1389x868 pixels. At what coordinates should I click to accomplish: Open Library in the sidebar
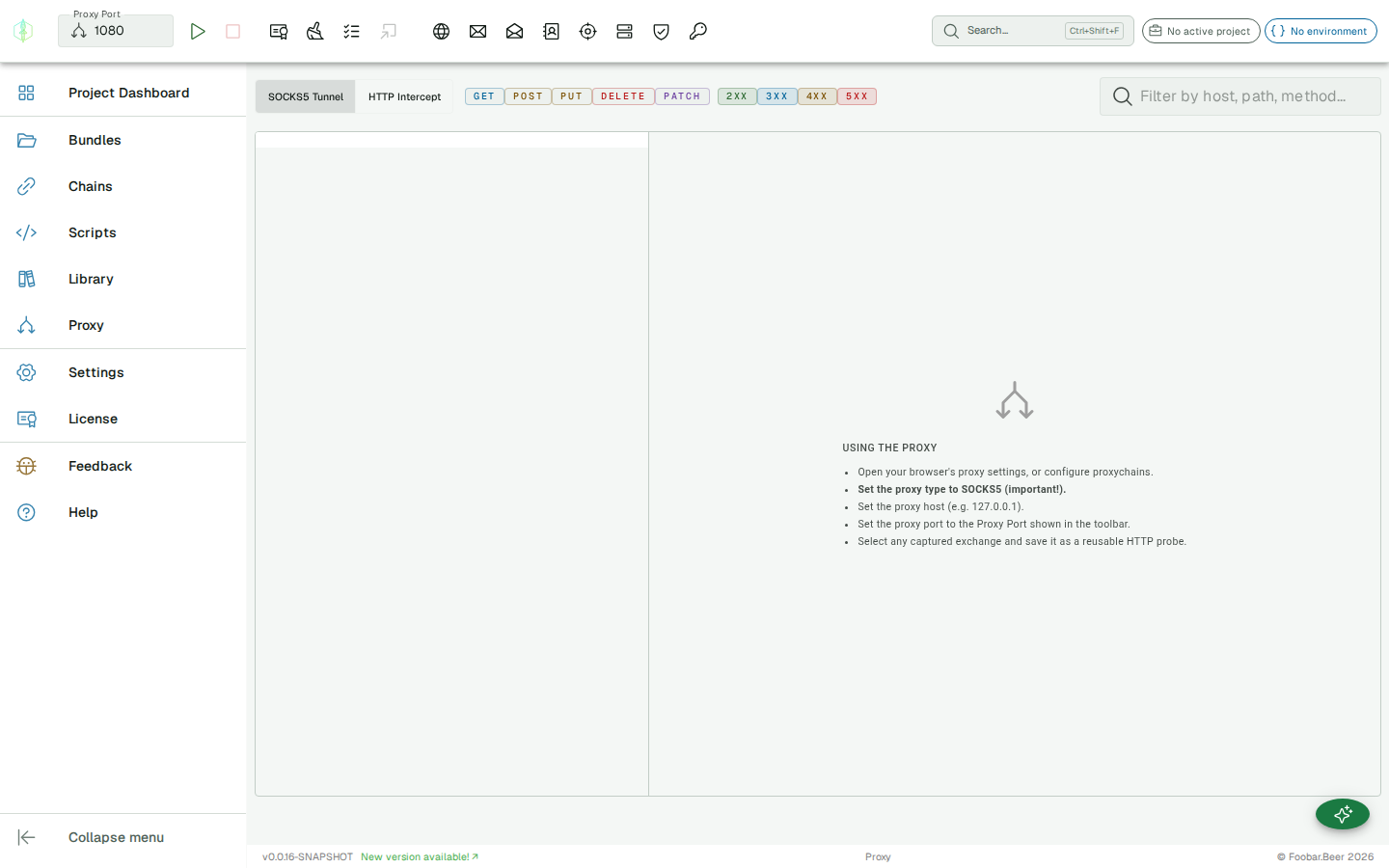(x=123, y=279)
